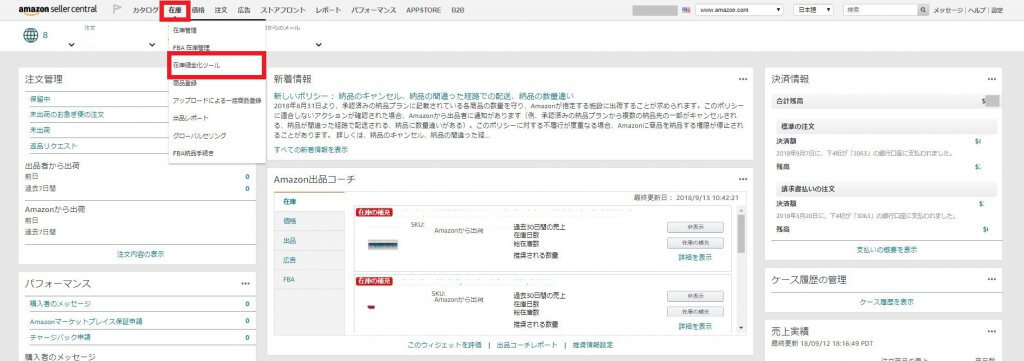The width and height of the screenshot is (1024, 361).
Task: Open the www.amazon.com marketplace dropdown
Action: (x=739, y=10)
